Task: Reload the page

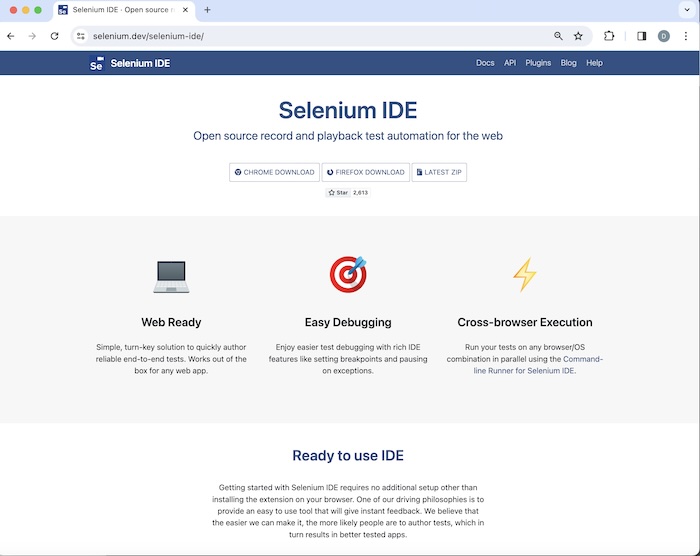Action: (54, 36)
